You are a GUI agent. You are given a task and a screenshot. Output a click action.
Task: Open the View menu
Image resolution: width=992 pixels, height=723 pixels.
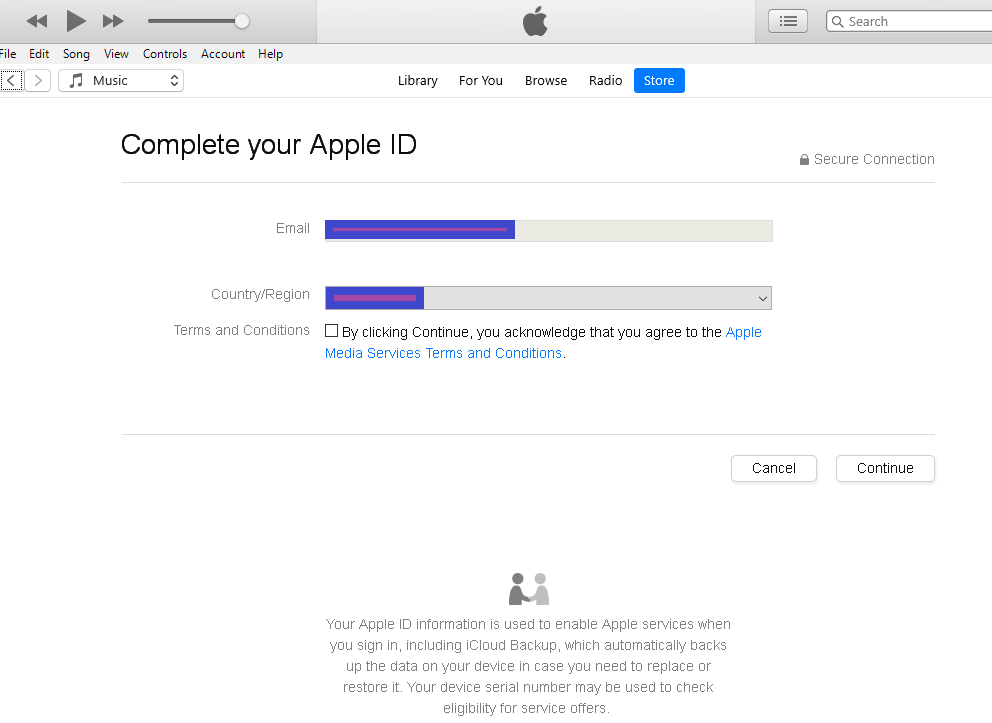116,54
